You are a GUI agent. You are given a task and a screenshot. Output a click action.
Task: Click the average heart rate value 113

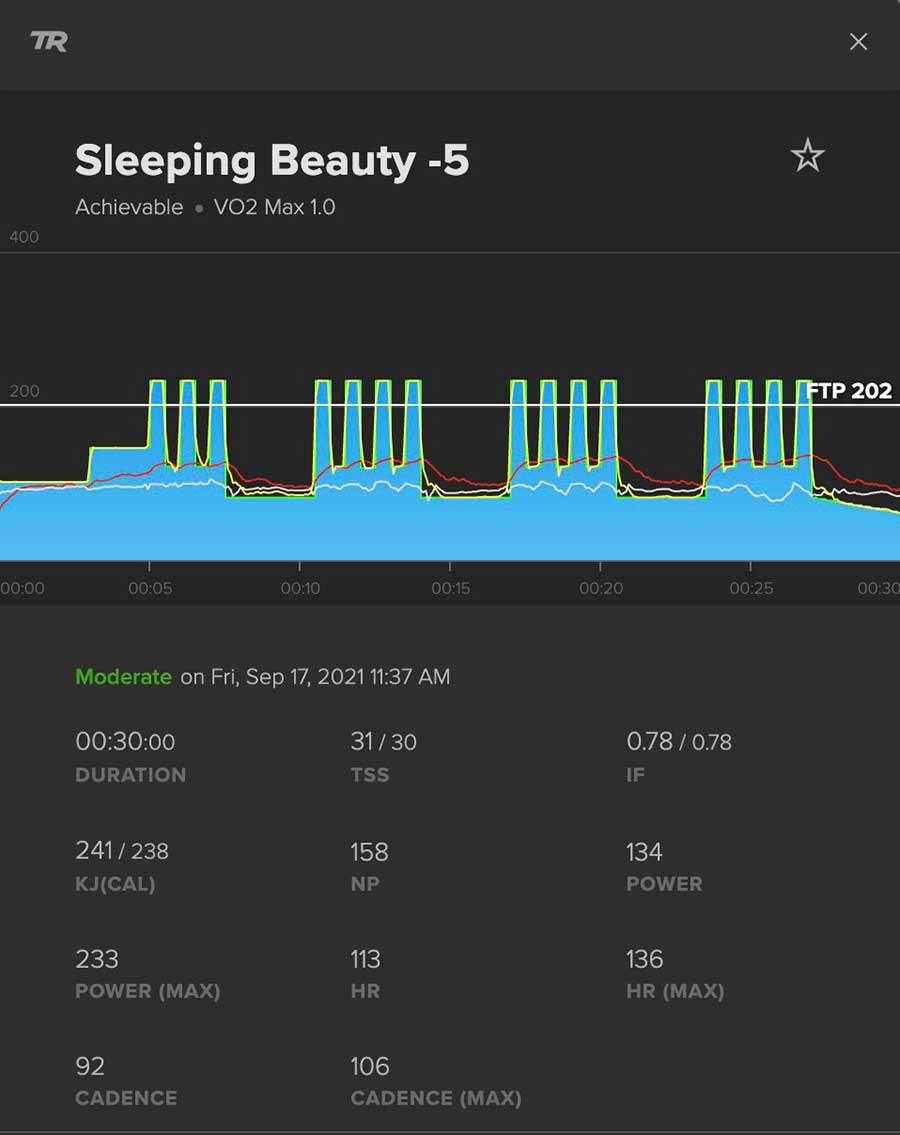coord(365,959)
